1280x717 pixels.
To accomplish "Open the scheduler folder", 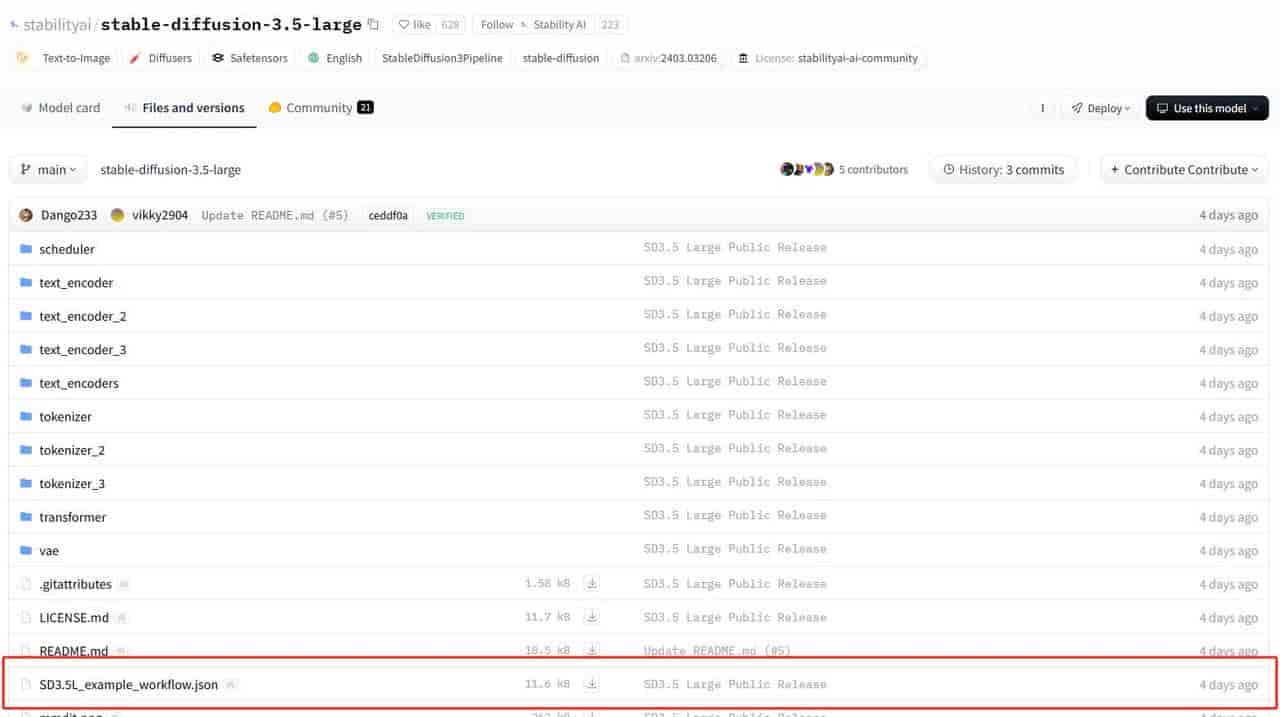I will [67, 249].
